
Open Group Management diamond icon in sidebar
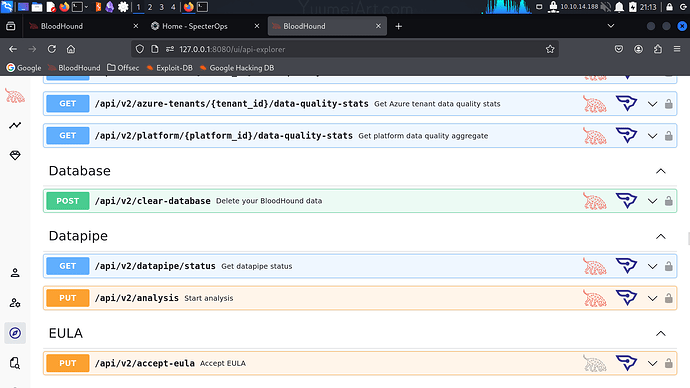15,155
